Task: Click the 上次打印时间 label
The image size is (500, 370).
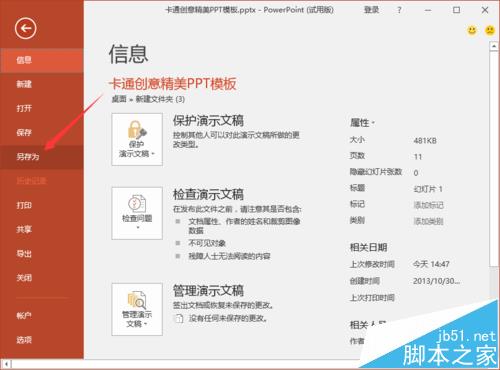Action: (x=372, y=297)
